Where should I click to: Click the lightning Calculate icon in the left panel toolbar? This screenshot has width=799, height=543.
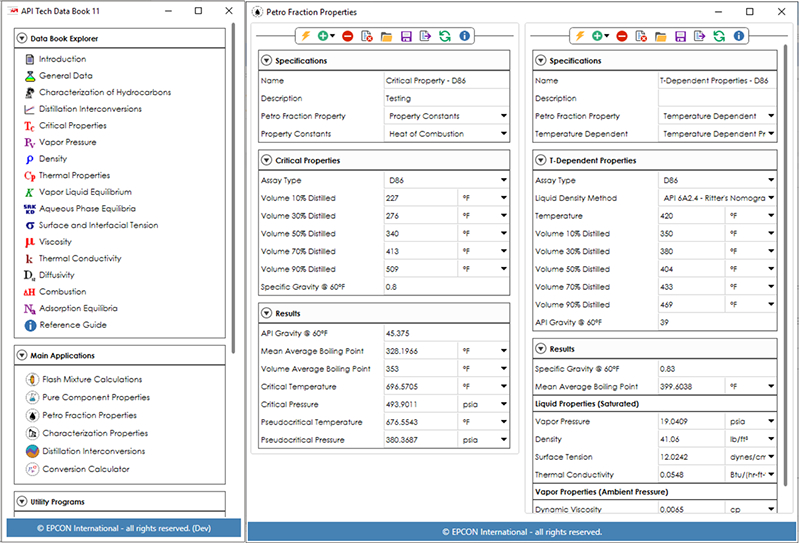[305, 36]
